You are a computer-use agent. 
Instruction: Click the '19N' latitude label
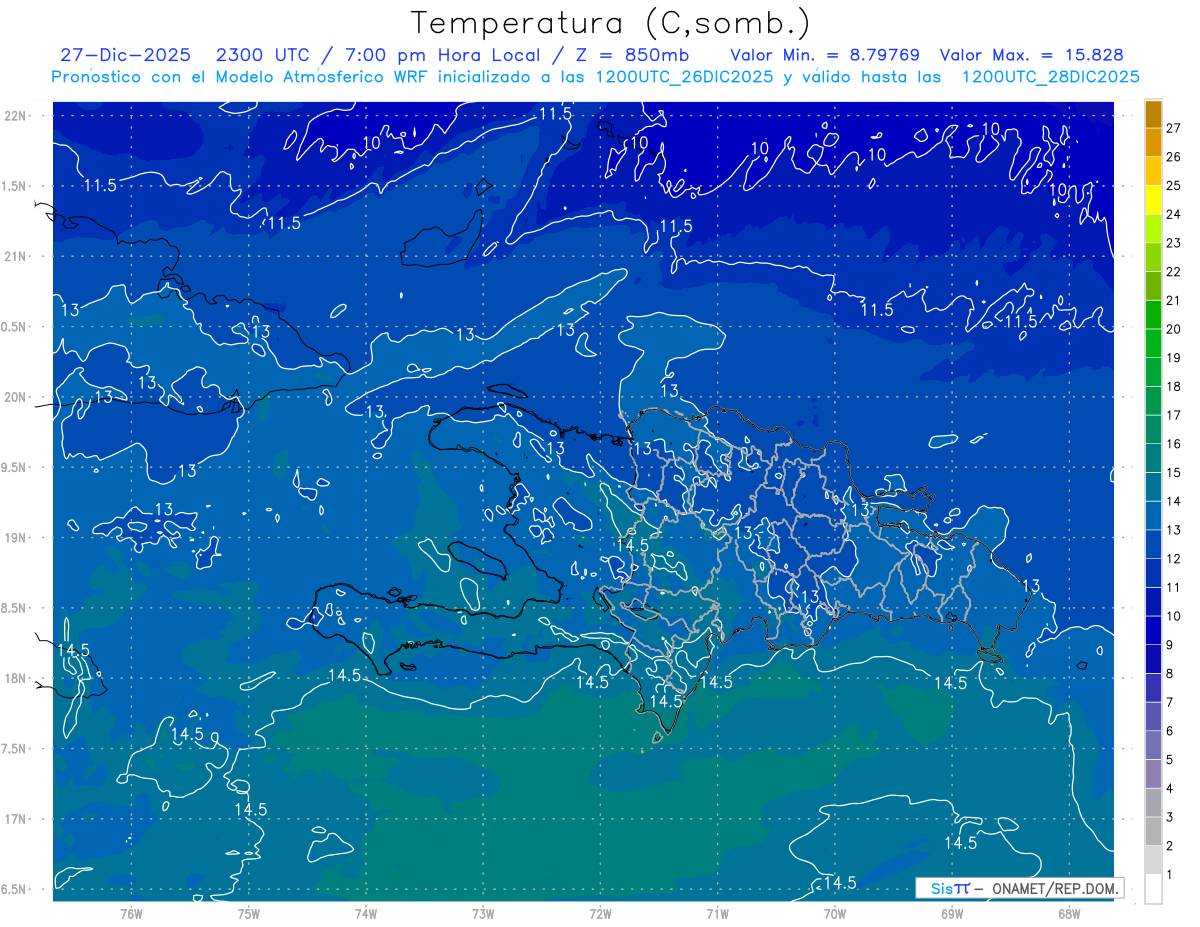[15, 538]
